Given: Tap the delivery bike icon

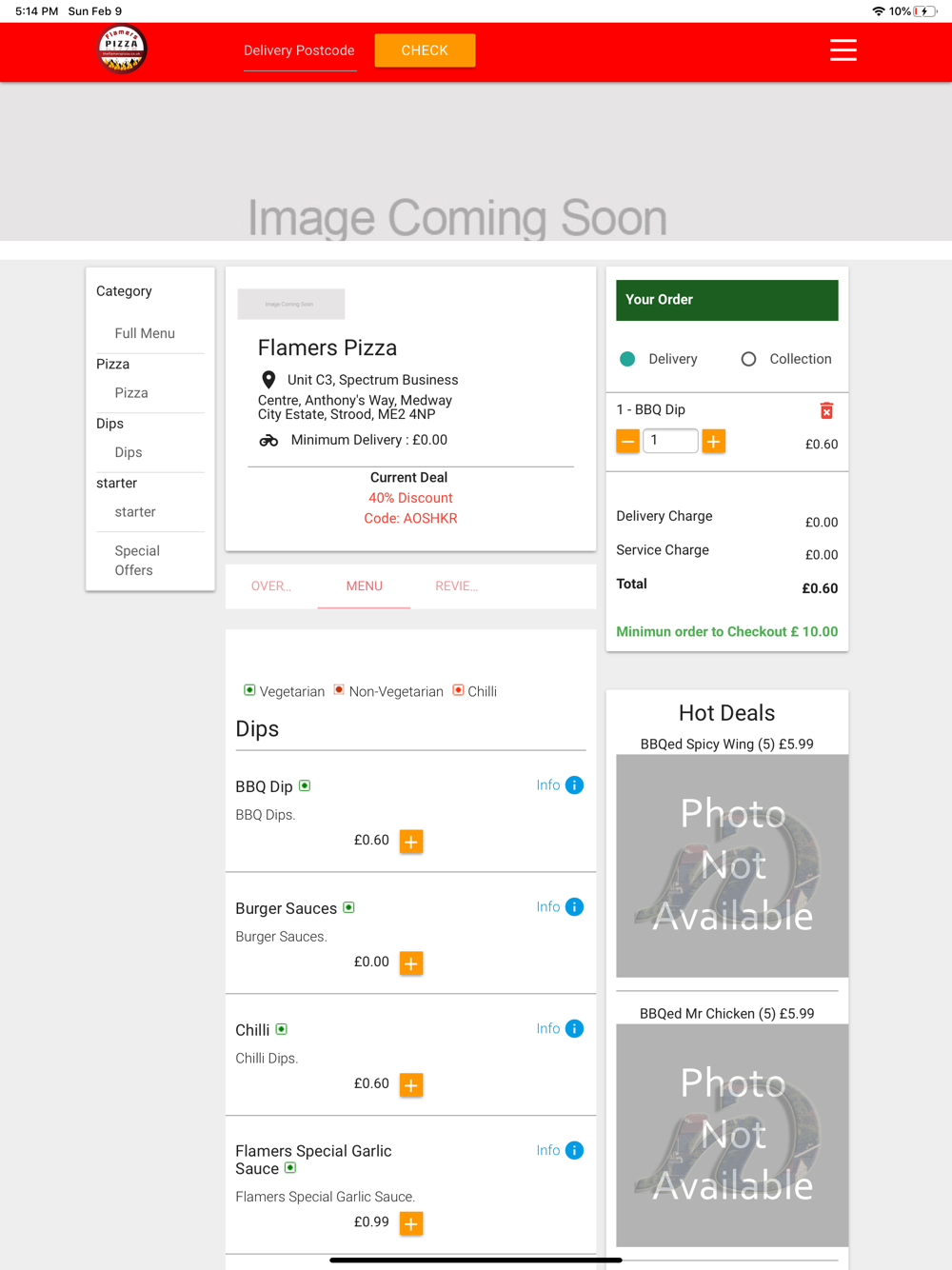Looking at the screenshot, I should pyautogui.click(x=268, y=440).
